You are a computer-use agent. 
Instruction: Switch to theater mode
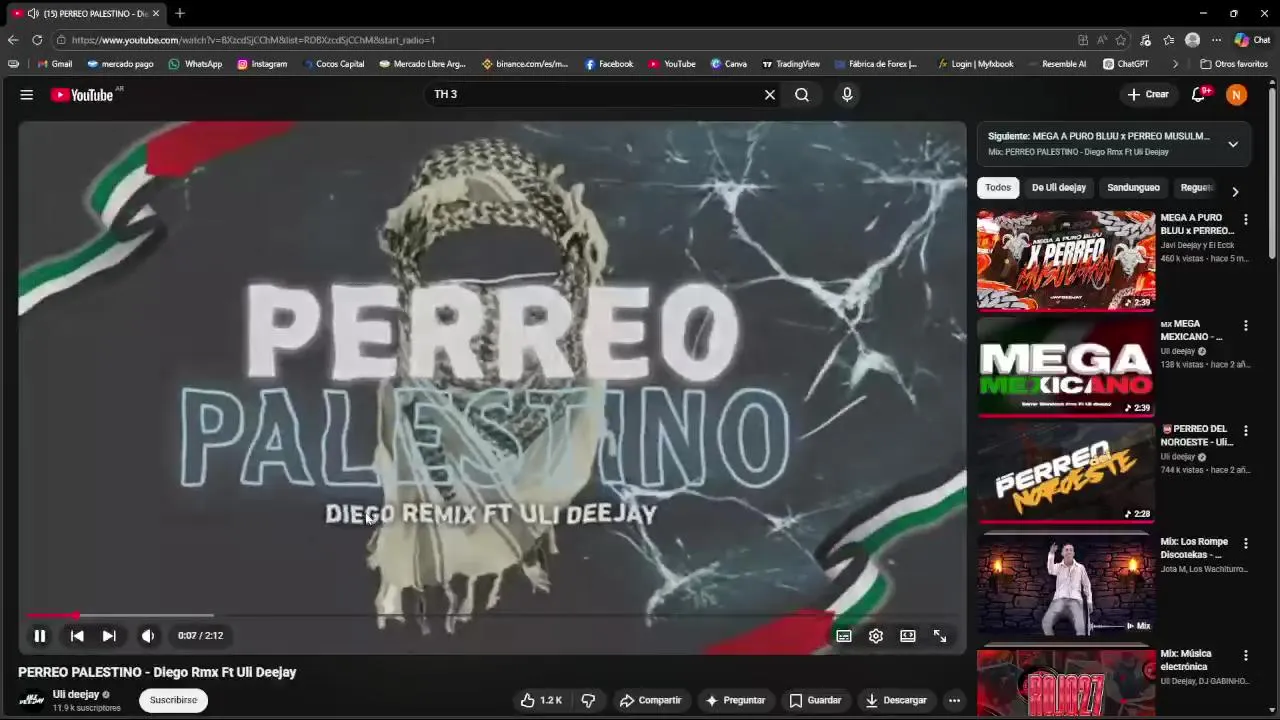(908, 636)
